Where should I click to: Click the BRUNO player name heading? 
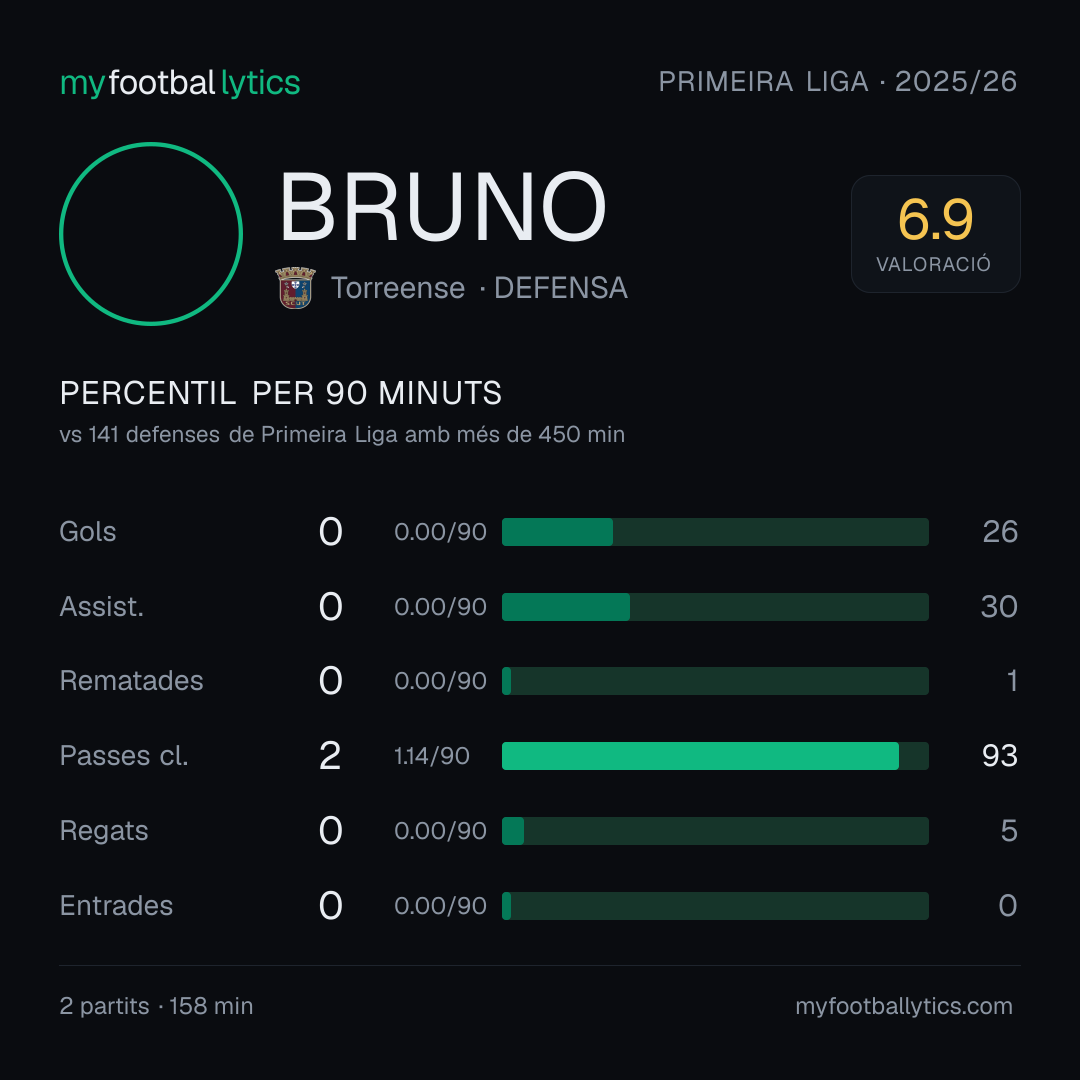[x=442, y=207]
